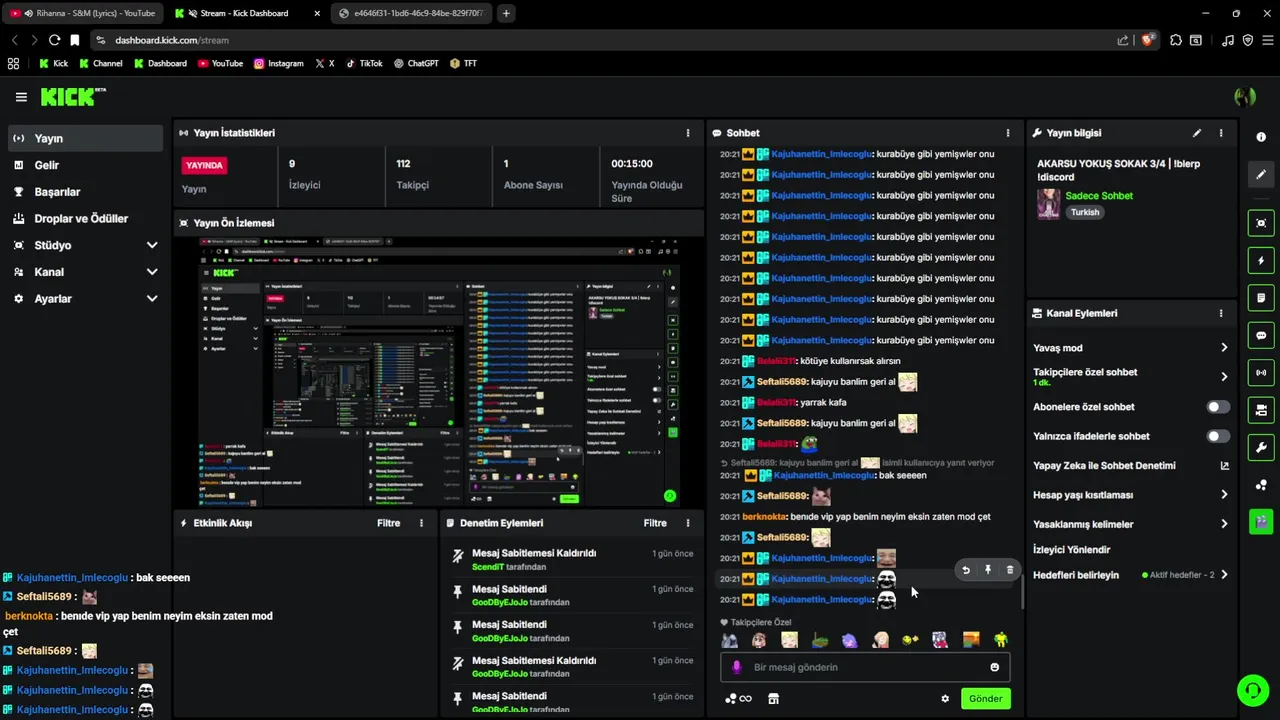Reload the page with browser refresh button

pos(54,40)
